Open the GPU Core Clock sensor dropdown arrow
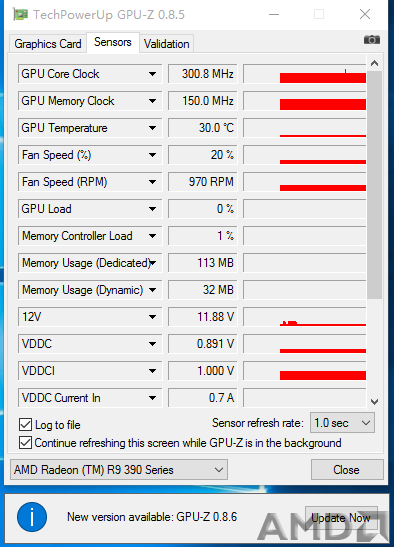394x547 pixels. (152, 74)
